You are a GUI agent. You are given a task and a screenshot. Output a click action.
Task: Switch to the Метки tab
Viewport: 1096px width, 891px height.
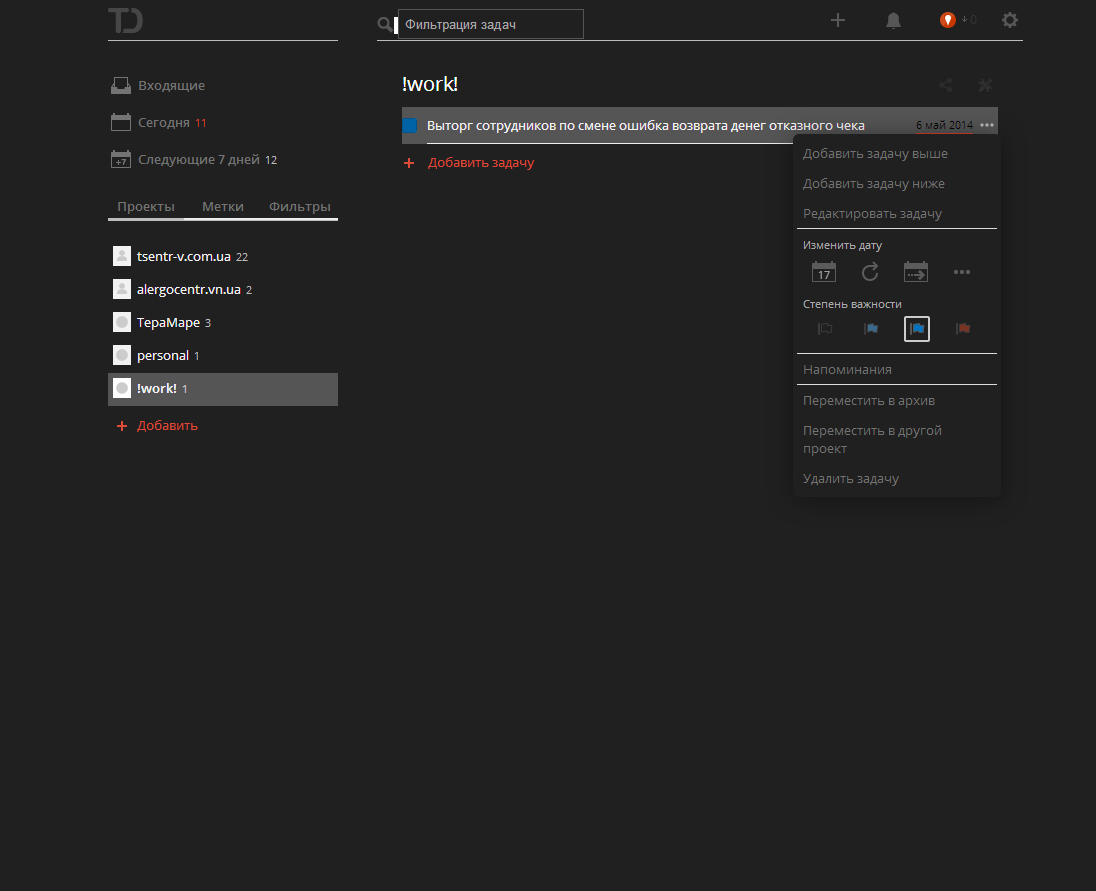[x=222, y=206]
